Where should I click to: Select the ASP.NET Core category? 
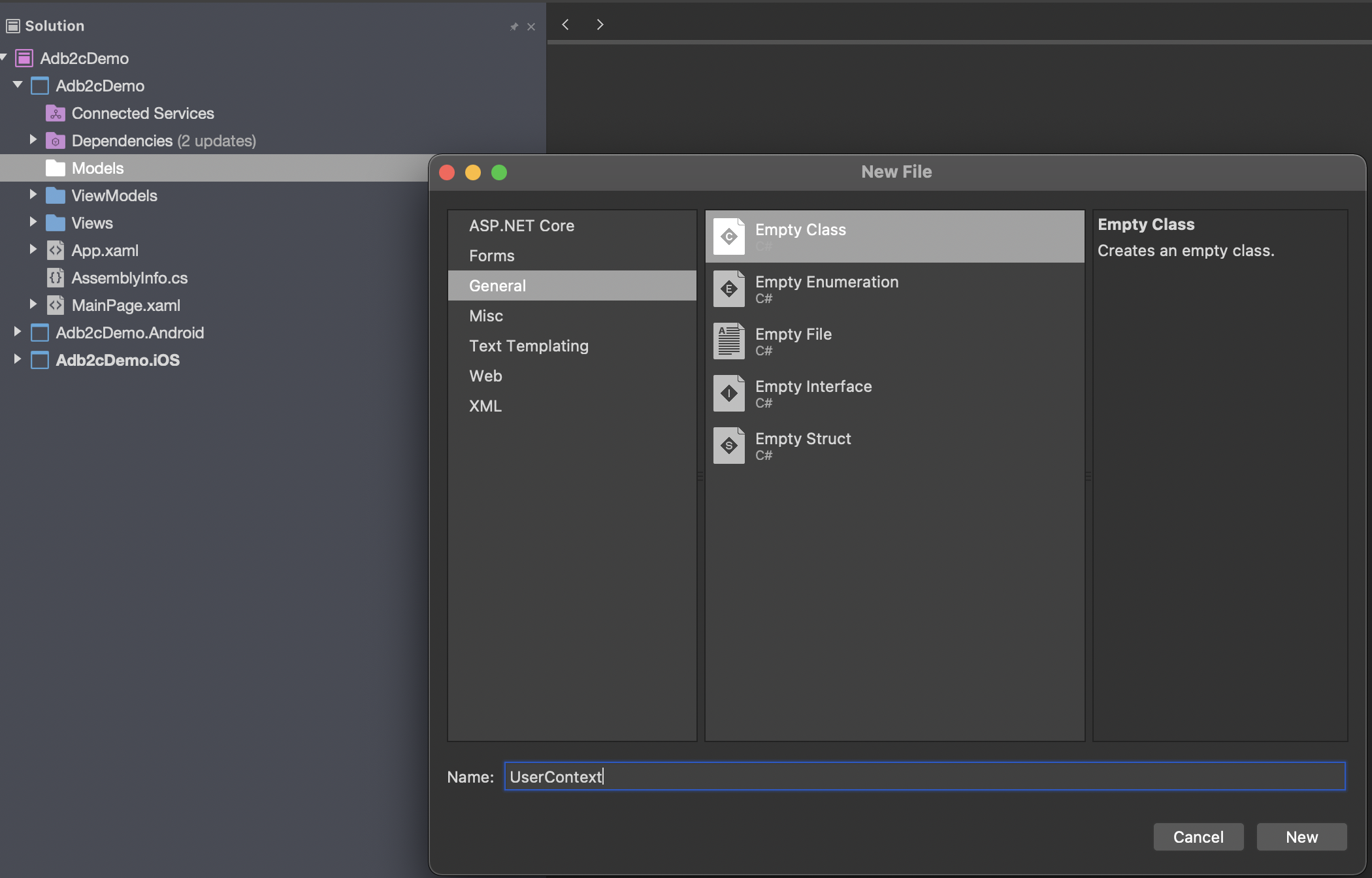tap(521, 226)
